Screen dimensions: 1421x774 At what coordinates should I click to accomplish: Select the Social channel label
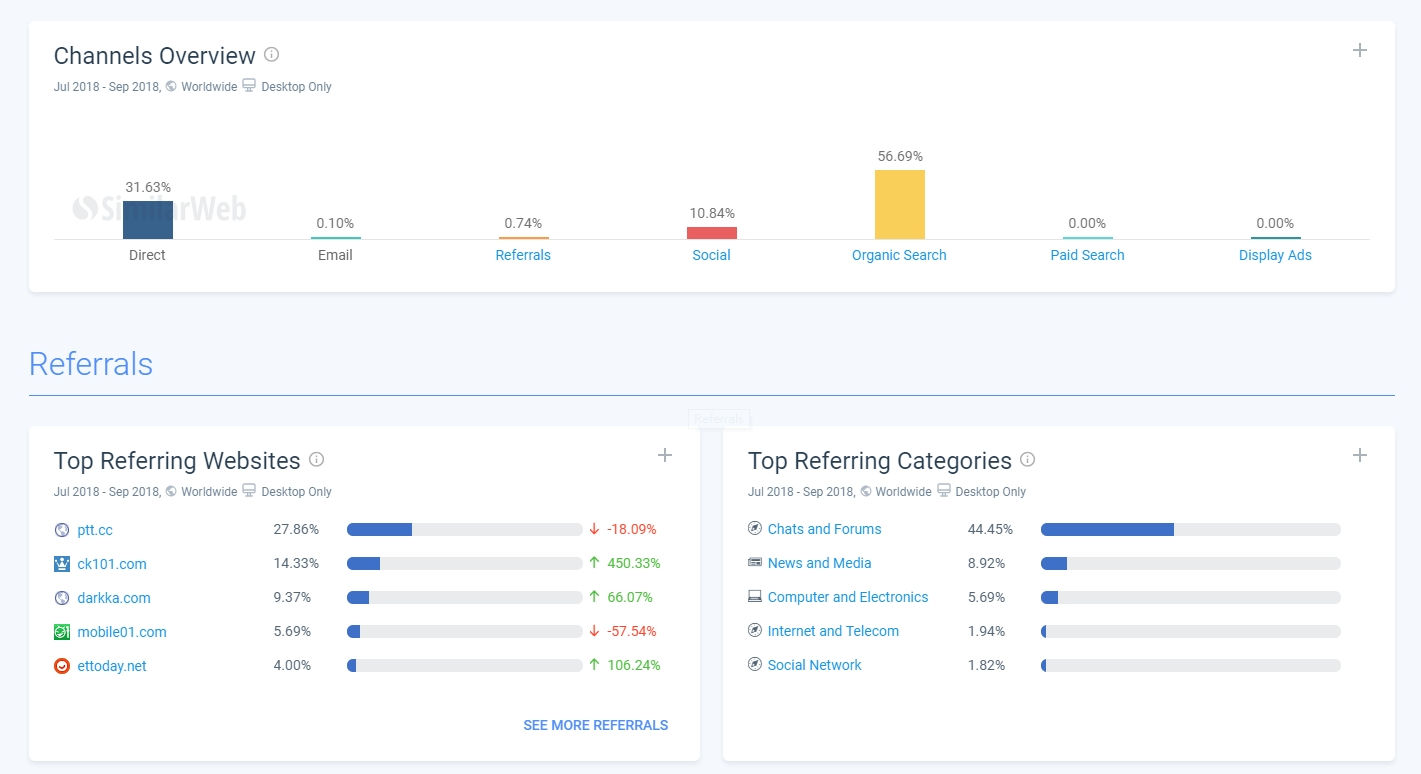pyautogui.click(x=711, y=255)
